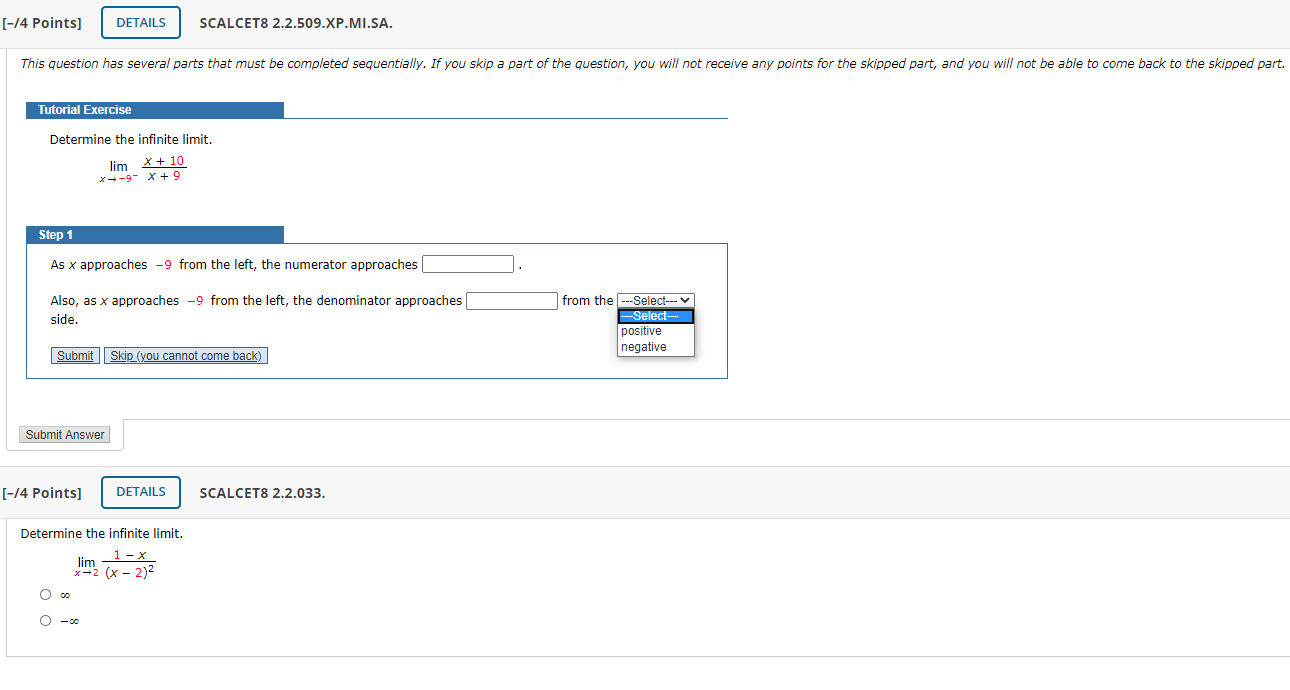Screen dimensions: 1290x690
Task: Click the SCALCET8 2.2.509.XP.MI.SA. question code
Action: click(x=296, y=23)
